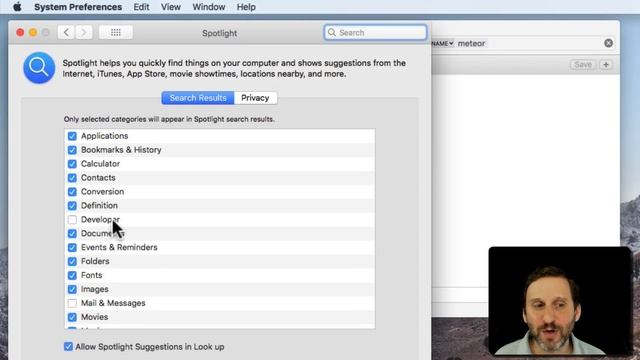Uncheck the Folders checkbox

coord(72,261)
